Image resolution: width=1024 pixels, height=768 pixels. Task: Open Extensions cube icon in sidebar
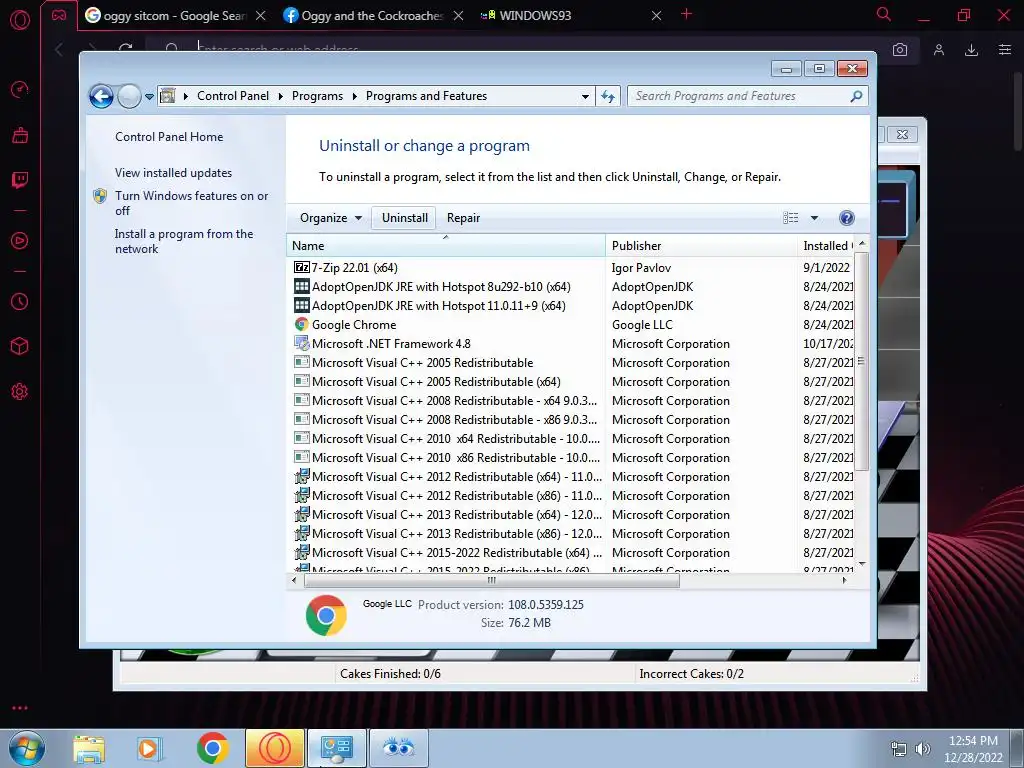(x=20, y=346)
